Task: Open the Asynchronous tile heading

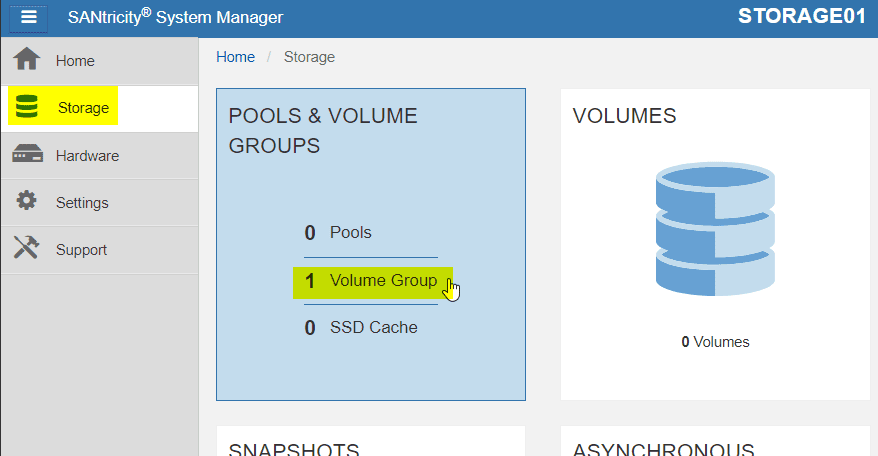Action: pos(664,448)
